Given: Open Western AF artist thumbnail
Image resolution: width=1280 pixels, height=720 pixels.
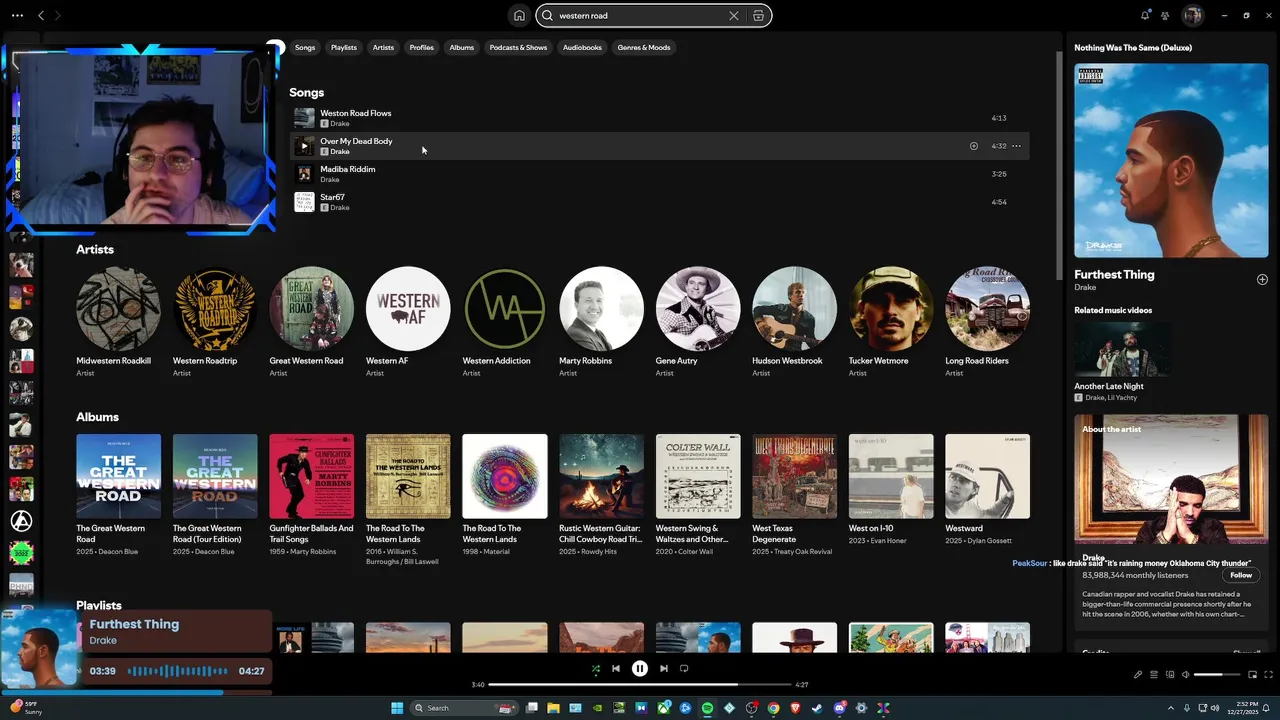Looking at the screenshot, I should (x=408, y=309).
